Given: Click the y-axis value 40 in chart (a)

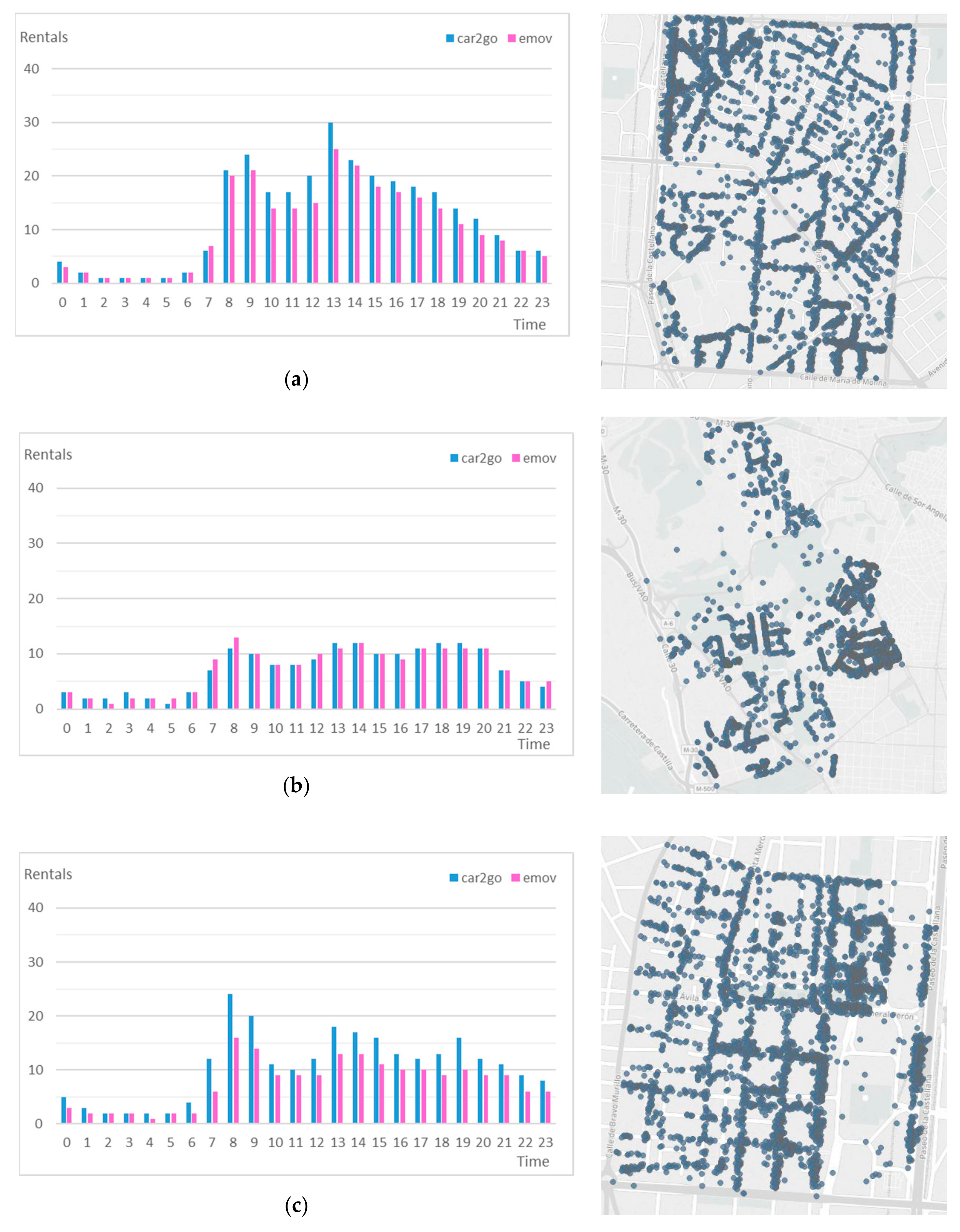Looking at the screenshot, I should 32,69.
